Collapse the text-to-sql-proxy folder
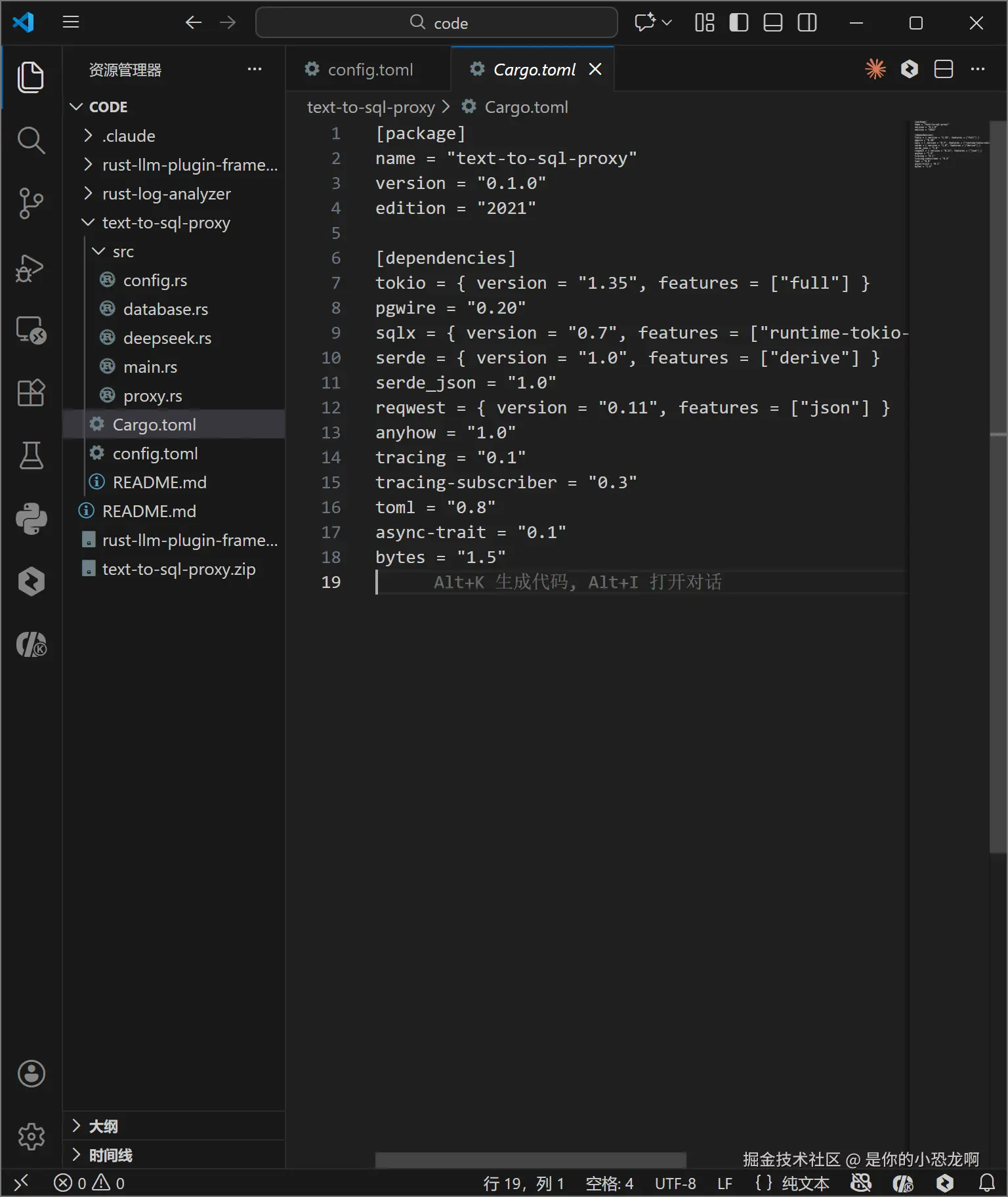Image resolution: width=1008 pixels, height=1197 pixels. tap(165, 222)
